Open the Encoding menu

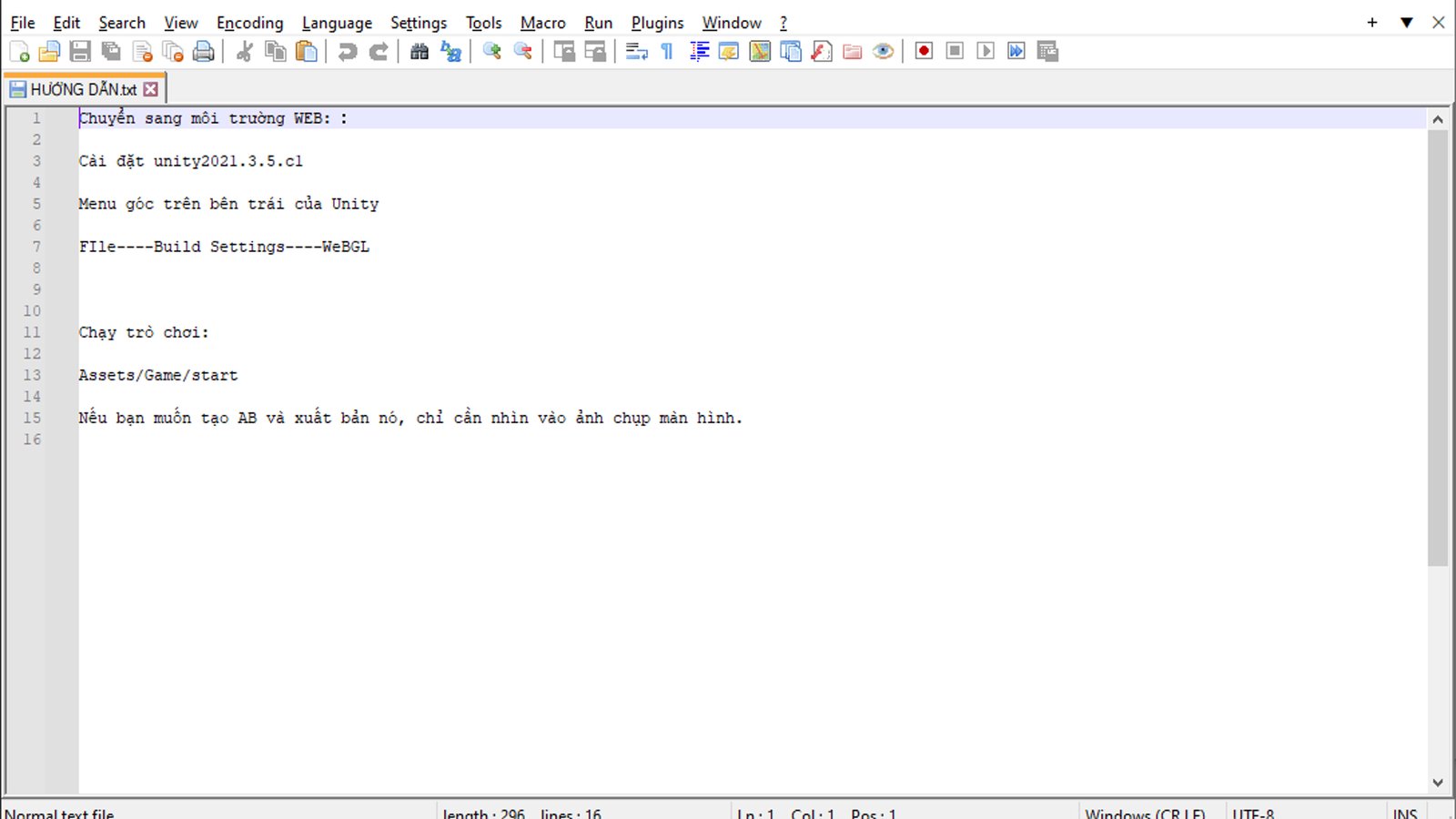249,23
